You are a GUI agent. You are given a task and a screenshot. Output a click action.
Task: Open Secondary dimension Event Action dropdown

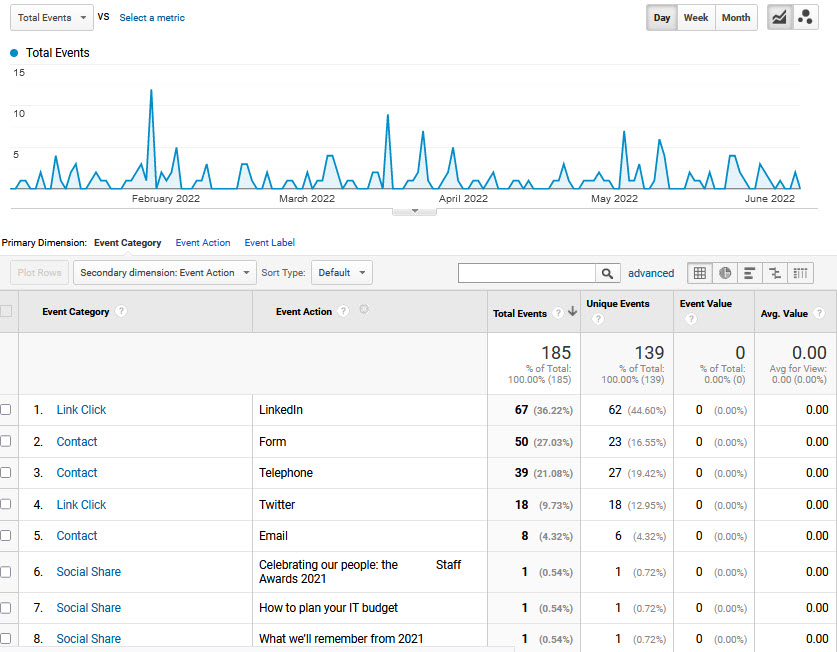(x=164, y=273)
